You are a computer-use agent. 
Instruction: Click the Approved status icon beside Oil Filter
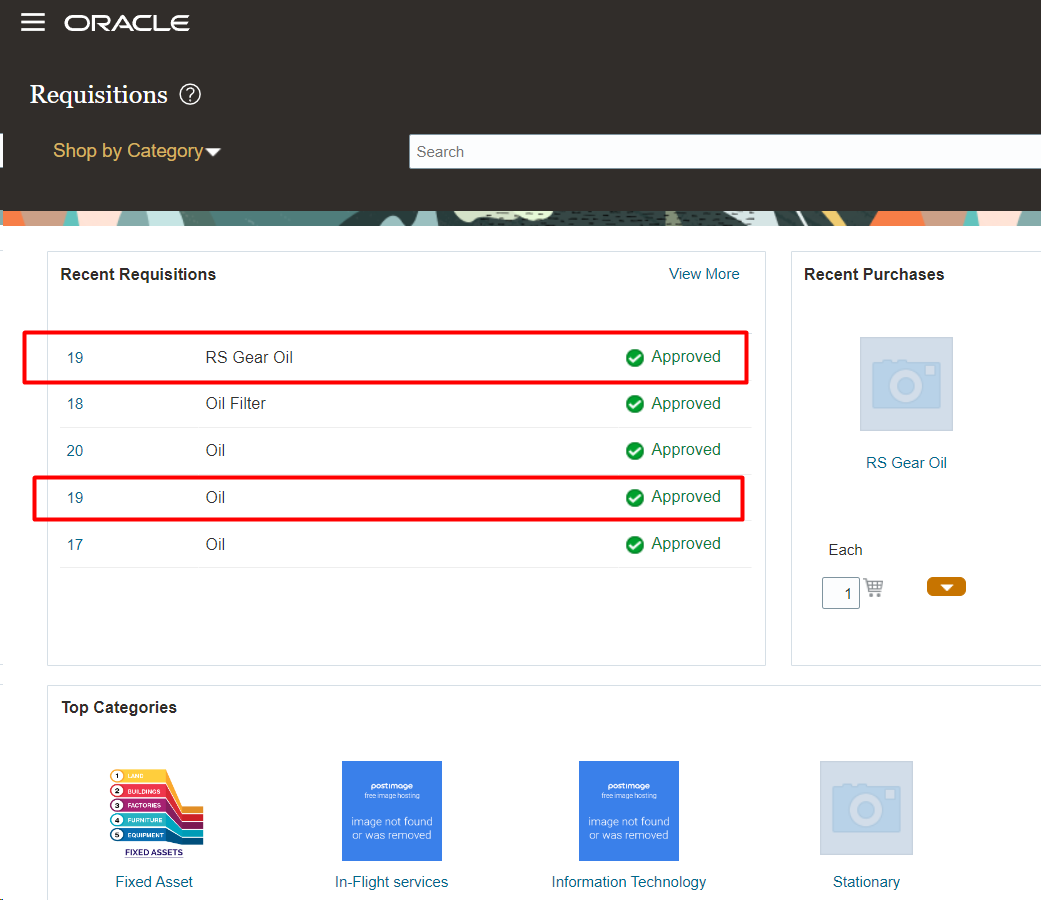pyautogui.click(x=635, y=403)
